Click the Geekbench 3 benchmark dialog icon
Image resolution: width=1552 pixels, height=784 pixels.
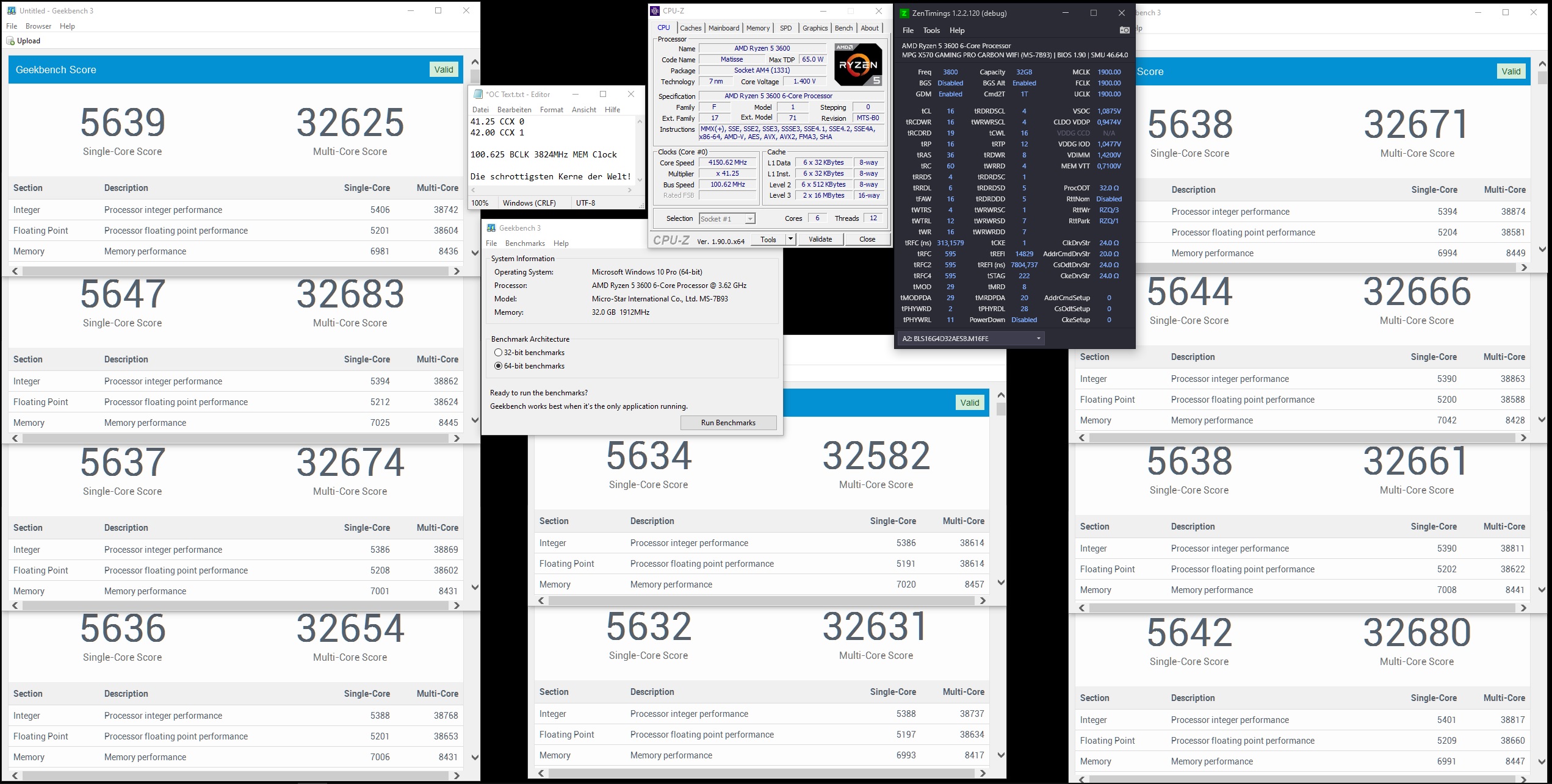point(491,228)
